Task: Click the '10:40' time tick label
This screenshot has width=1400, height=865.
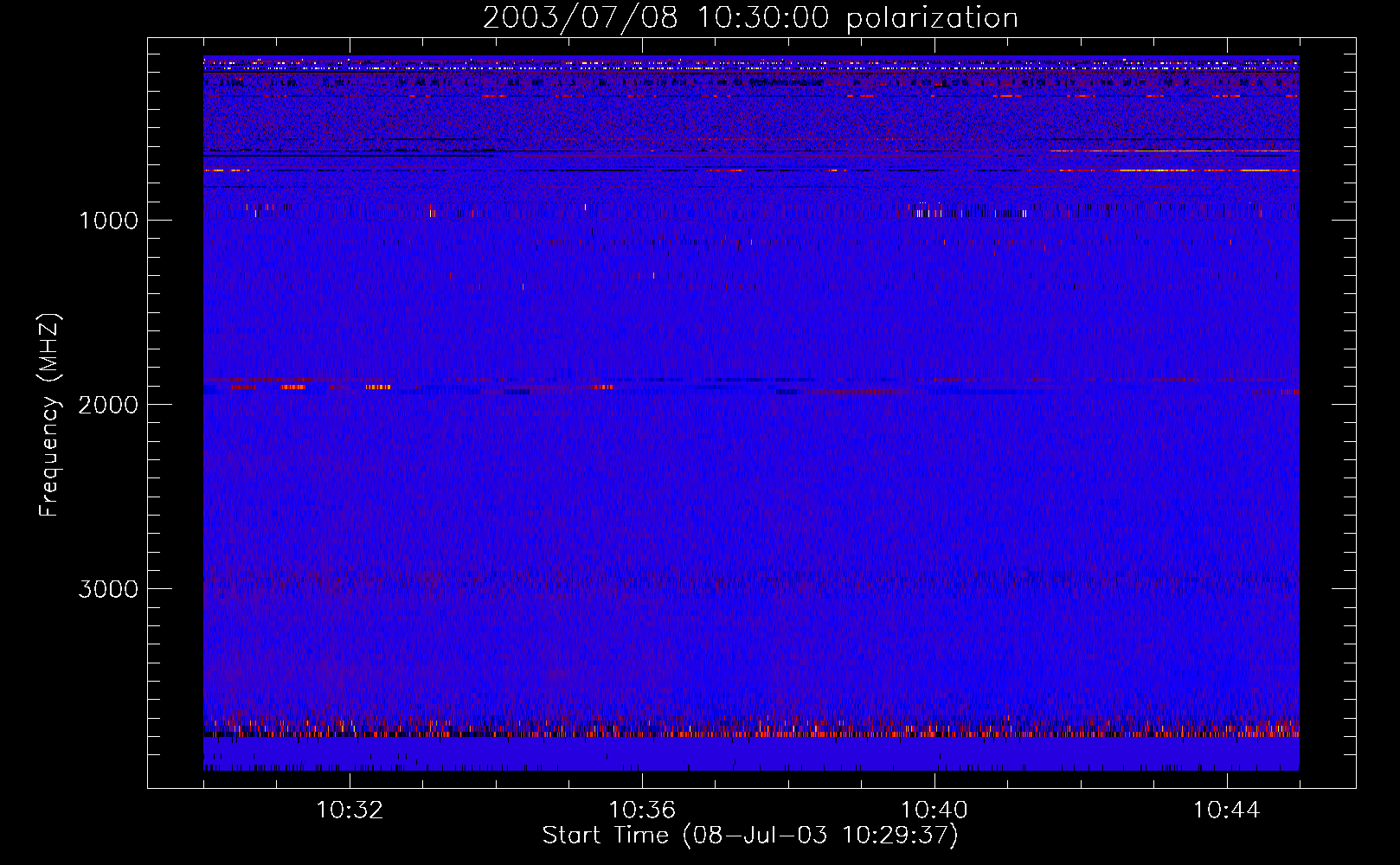Action: click(x=934, y=811)
